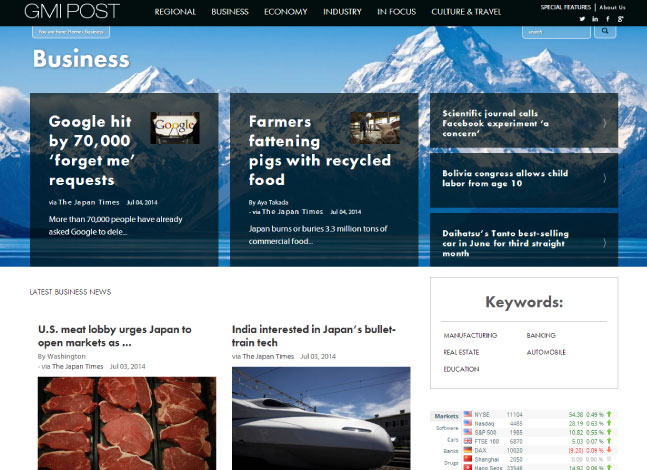This screenshot has height=470, width=647.
Task: Read the India bullet-train tech article
Action: point(314,336)
